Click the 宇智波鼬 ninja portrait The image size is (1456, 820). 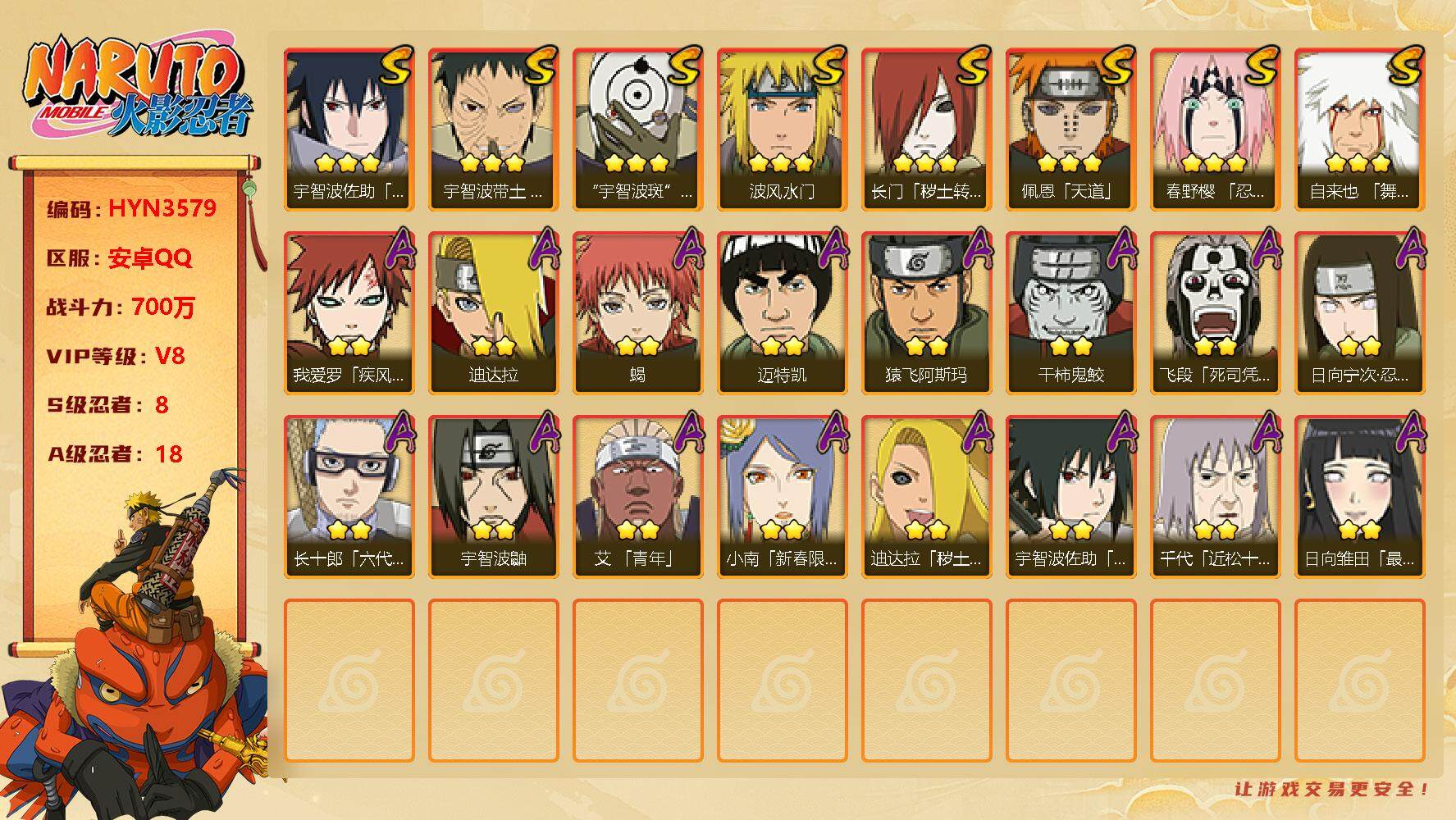(493, 496)
